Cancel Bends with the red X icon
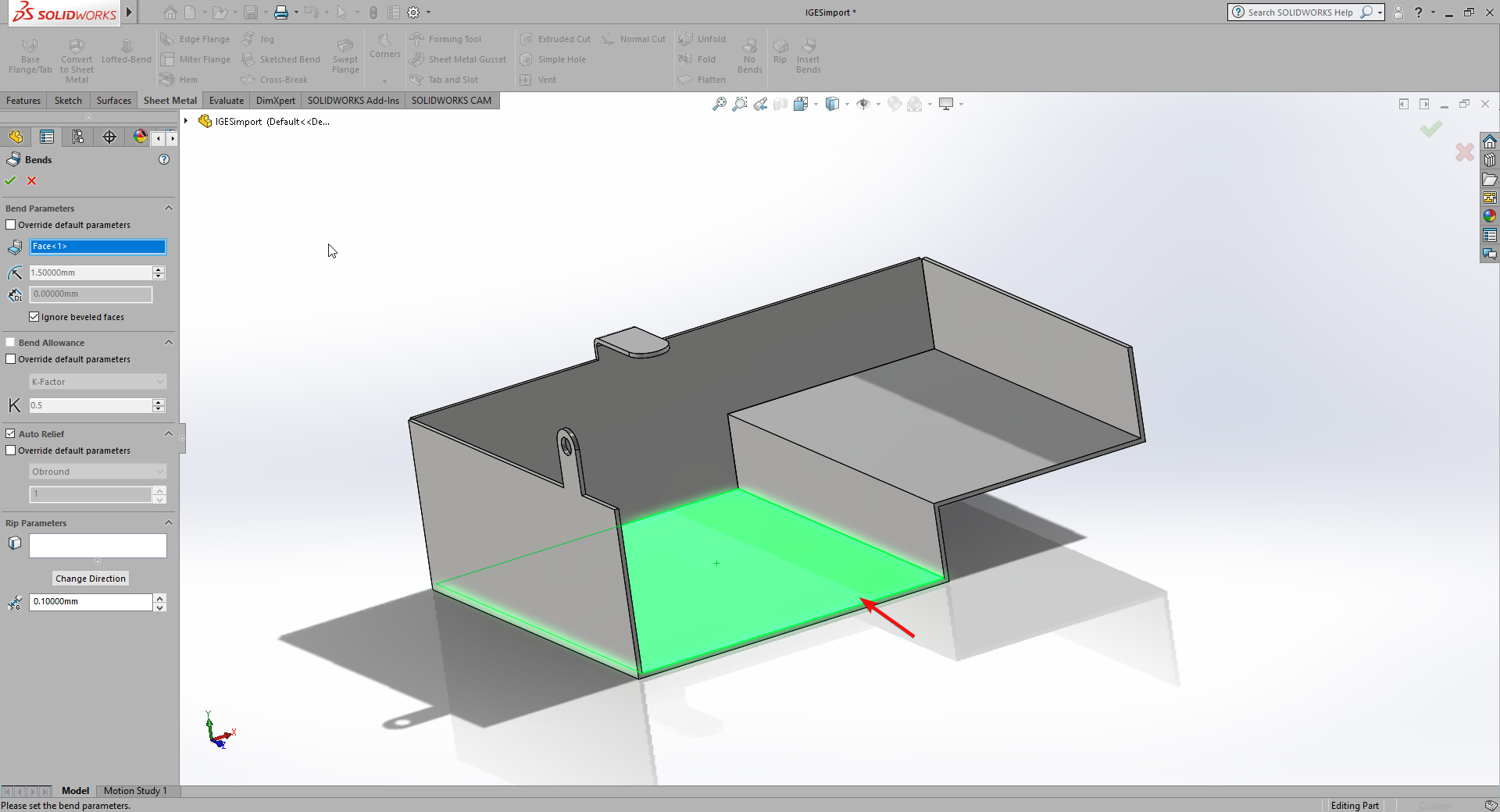The height and width of the screenshot is (812, 1500). coord(32,181)
